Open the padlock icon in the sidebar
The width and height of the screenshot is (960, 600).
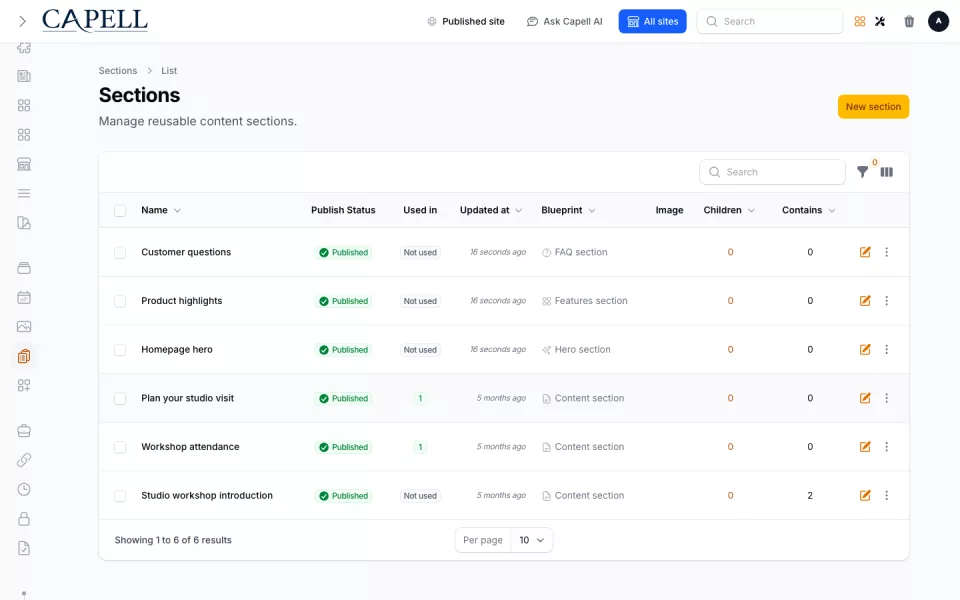point(24,519)
